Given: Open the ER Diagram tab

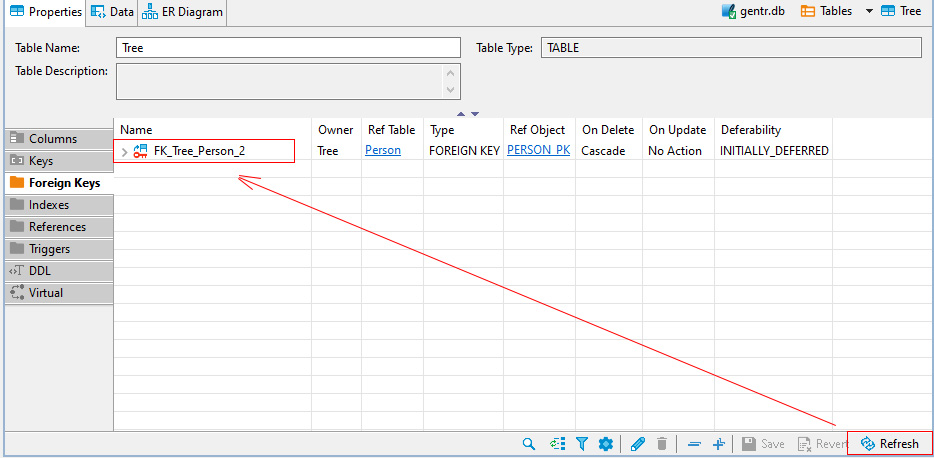Looking at the screenshot, I should coord(182,12).
